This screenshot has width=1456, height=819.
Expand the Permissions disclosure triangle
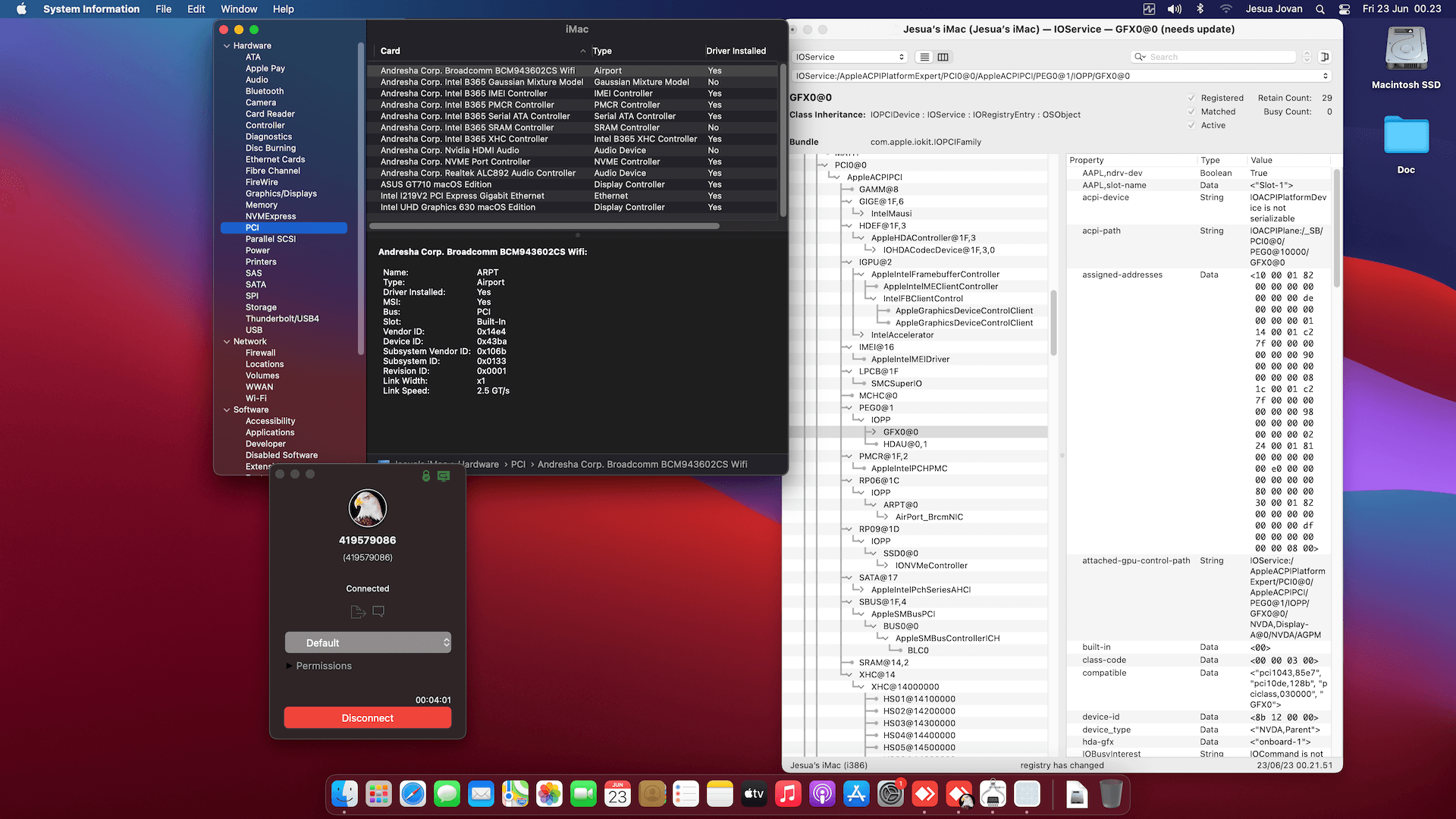[289, 666]
